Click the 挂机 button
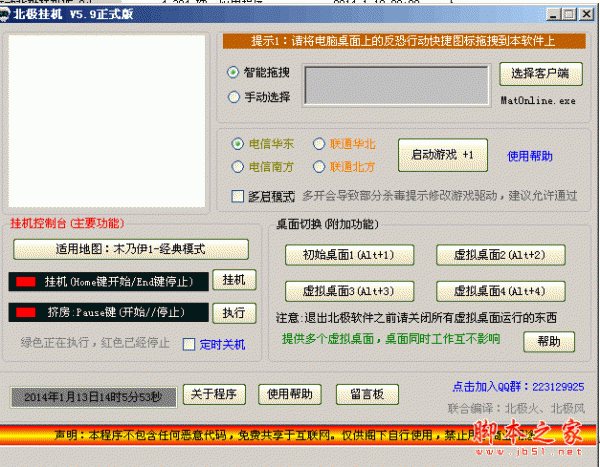 point(234,280)
